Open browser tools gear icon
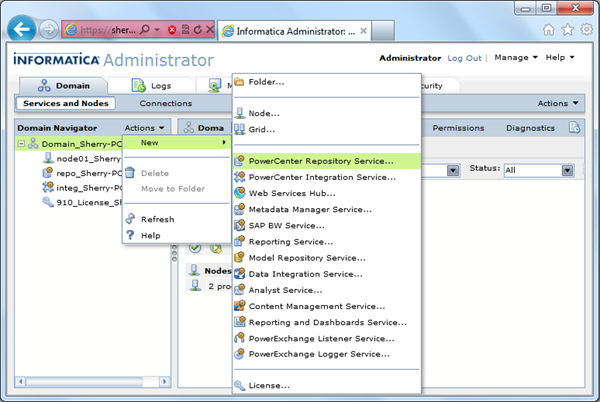Image resolution: width=600 pixels, height=402 pixels. click(587, 29)
